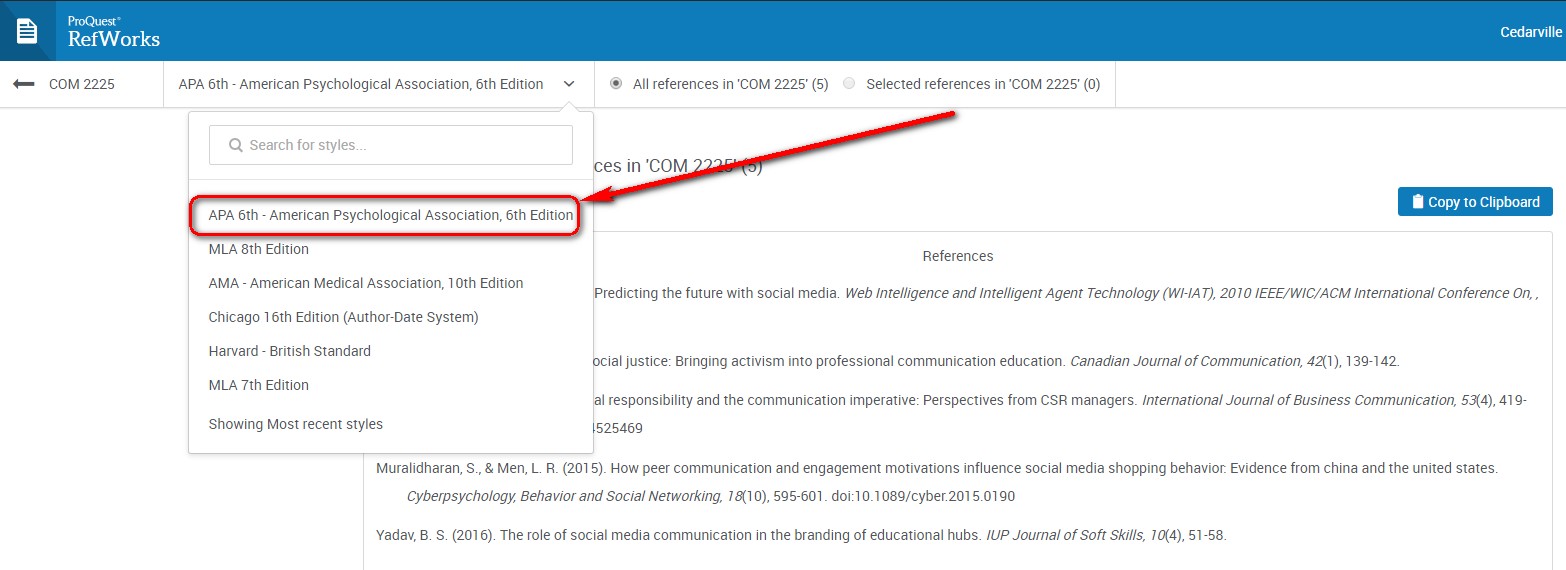1566x570 pixels.
Task: Click 'Cyberpsychology, Behavior and Social Networking' title
Action: [563, 496]
